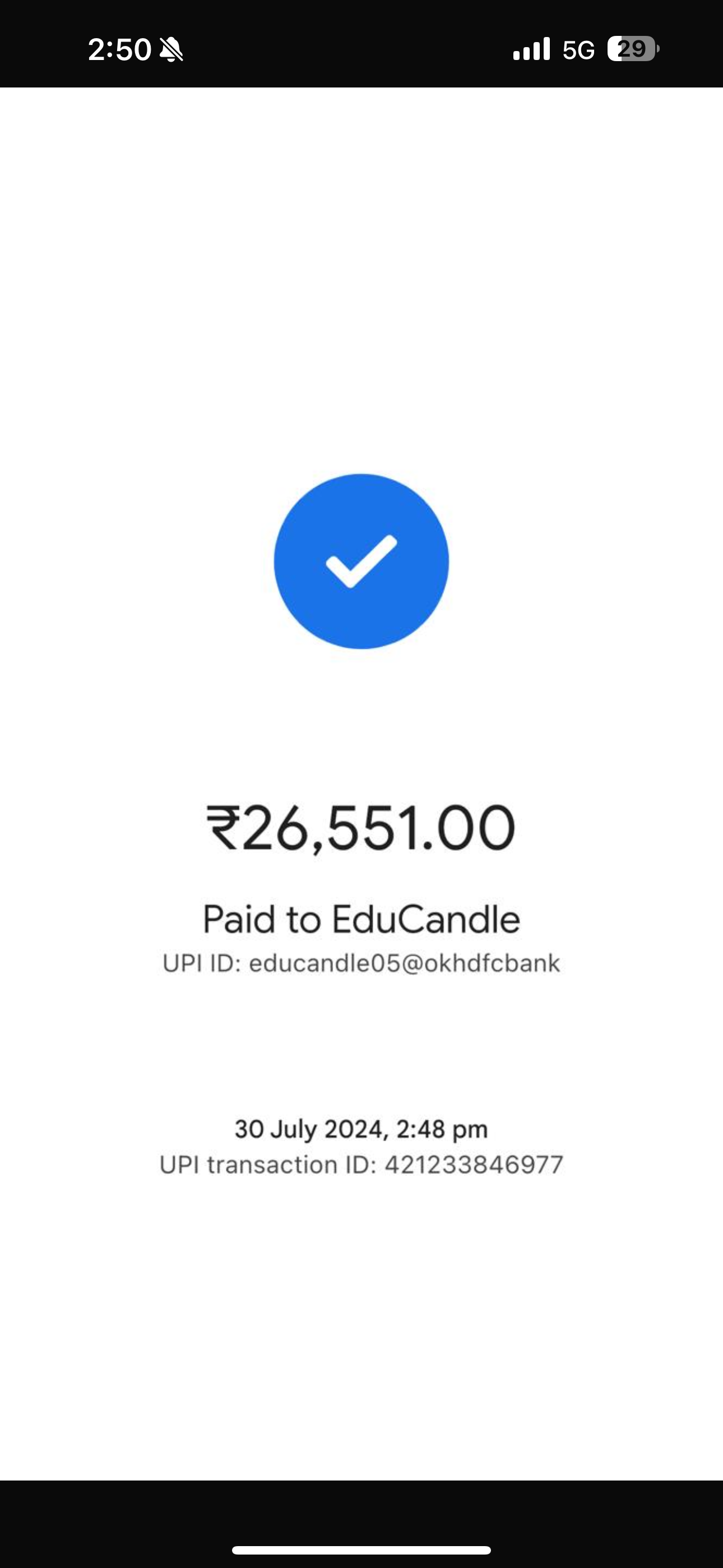Tap the words 'Paid to'
This screenshot has height=1568, width=723.
[262, 919]
